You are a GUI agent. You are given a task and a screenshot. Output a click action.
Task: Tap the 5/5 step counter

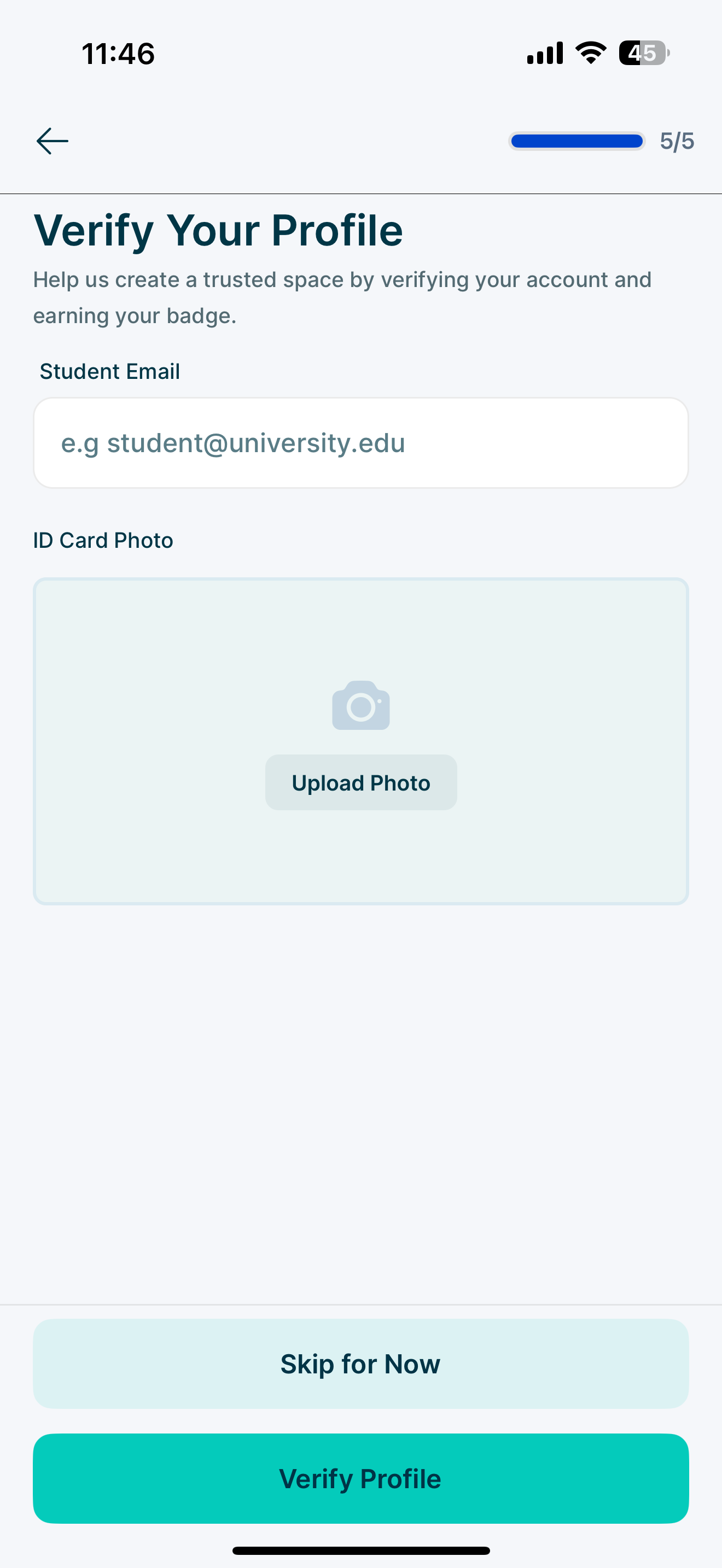click(677, 141)
